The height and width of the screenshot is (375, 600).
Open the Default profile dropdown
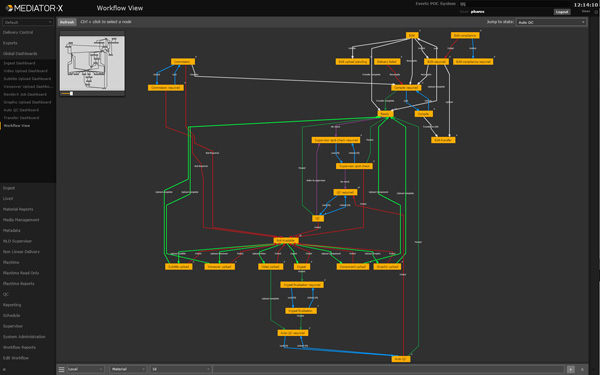coord(28,22)
